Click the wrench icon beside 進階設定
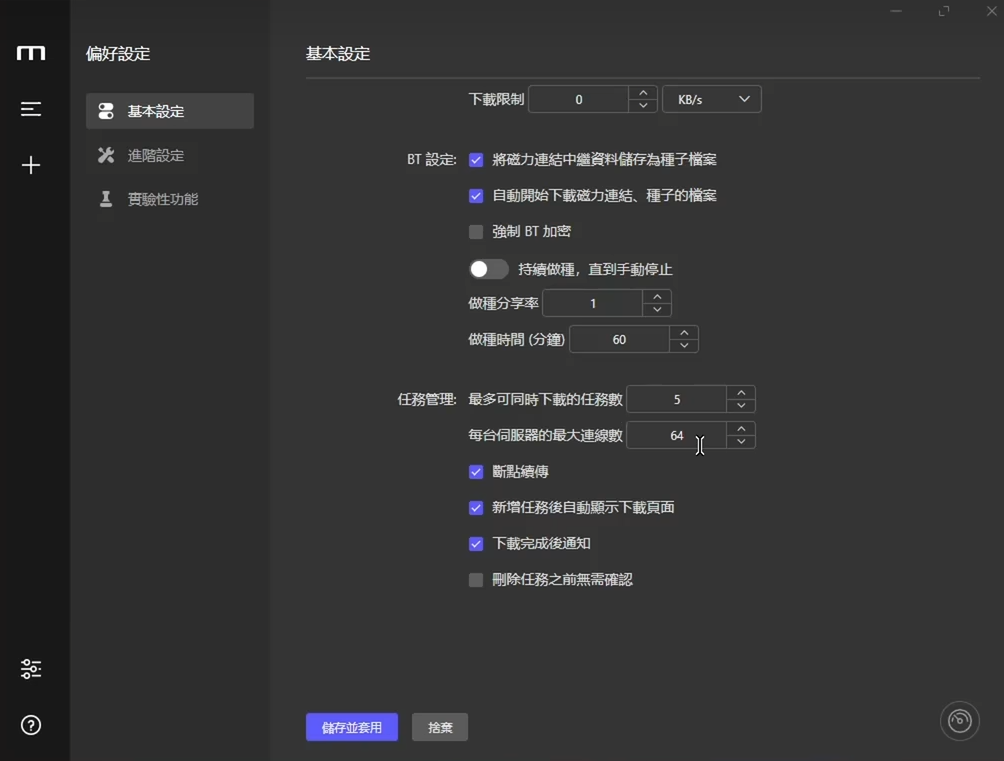This screenshot has width=1004, height=761. point(105,155)
